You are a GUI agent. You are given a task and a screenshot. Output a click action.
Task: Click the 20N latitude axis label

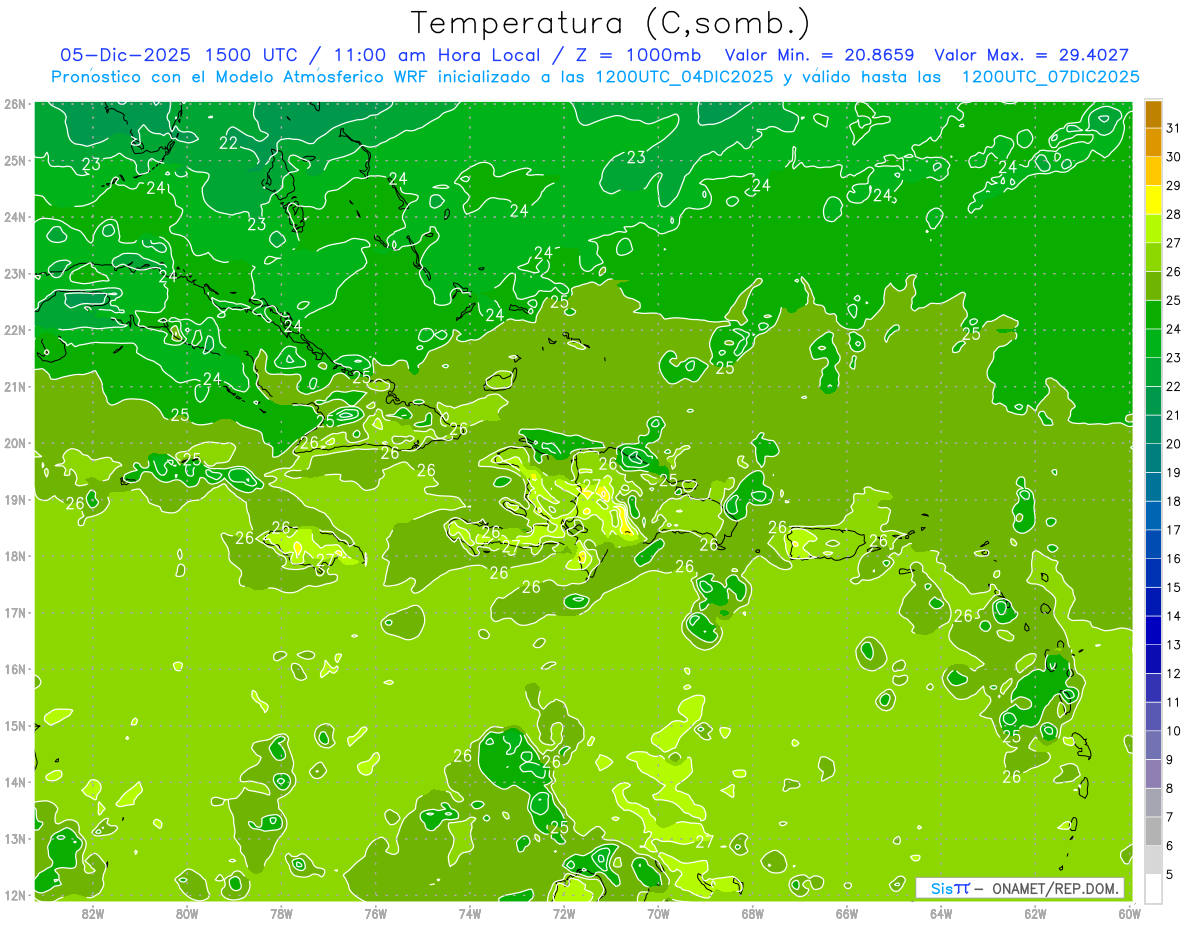click(14, 443)
